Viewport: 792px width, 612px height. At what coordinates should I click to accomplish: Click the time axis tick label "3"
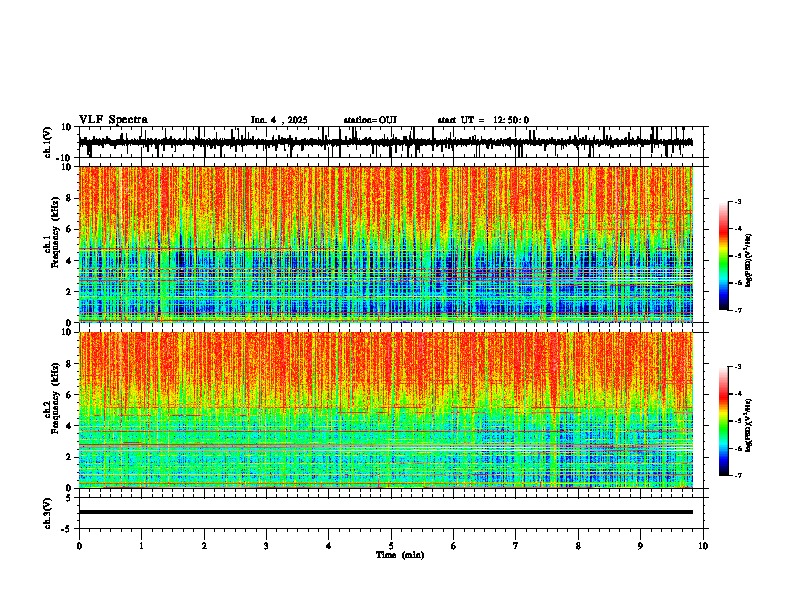pos(266,546)
